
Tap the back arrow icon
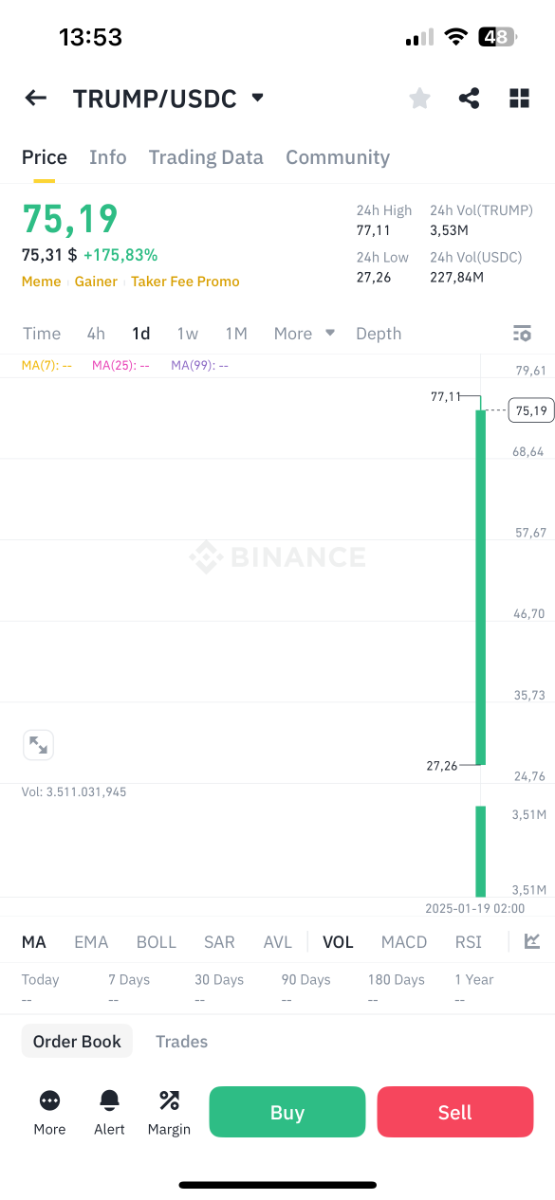coord(36,98)
